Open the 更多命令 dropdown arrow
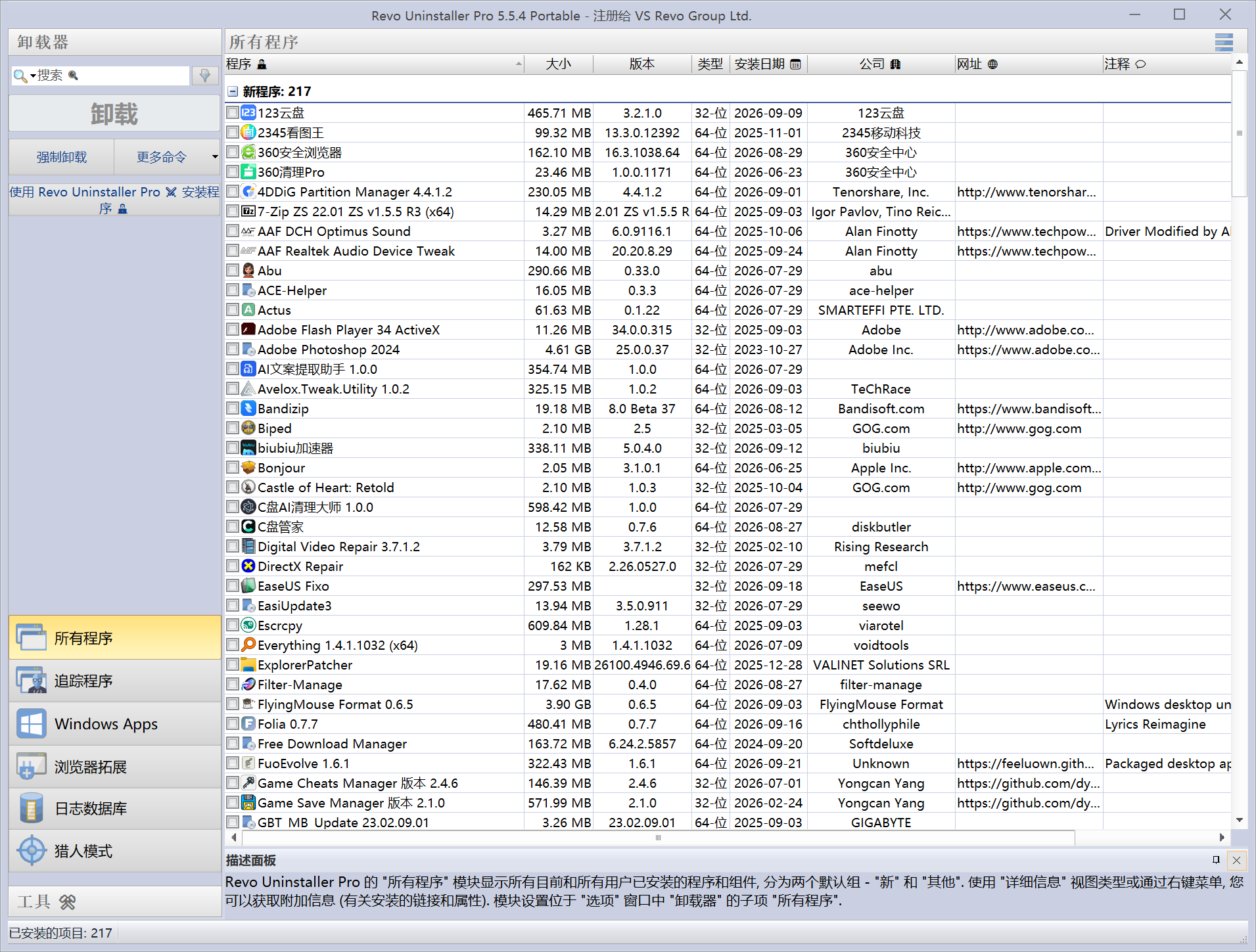 click(x=214, y=157)
